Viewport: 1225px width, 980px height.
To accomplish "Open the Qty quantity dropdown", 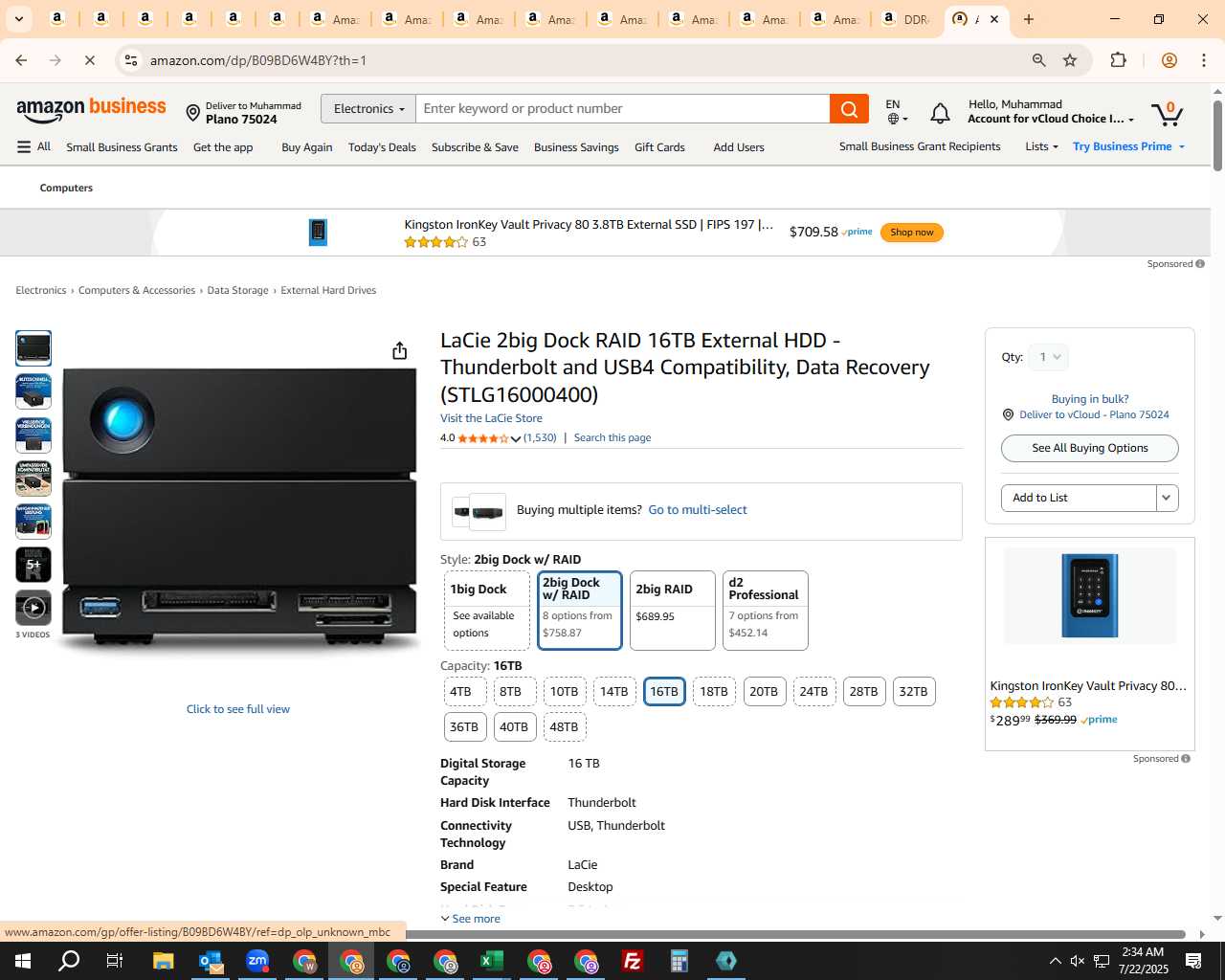I will click(x=1049, y=357).
